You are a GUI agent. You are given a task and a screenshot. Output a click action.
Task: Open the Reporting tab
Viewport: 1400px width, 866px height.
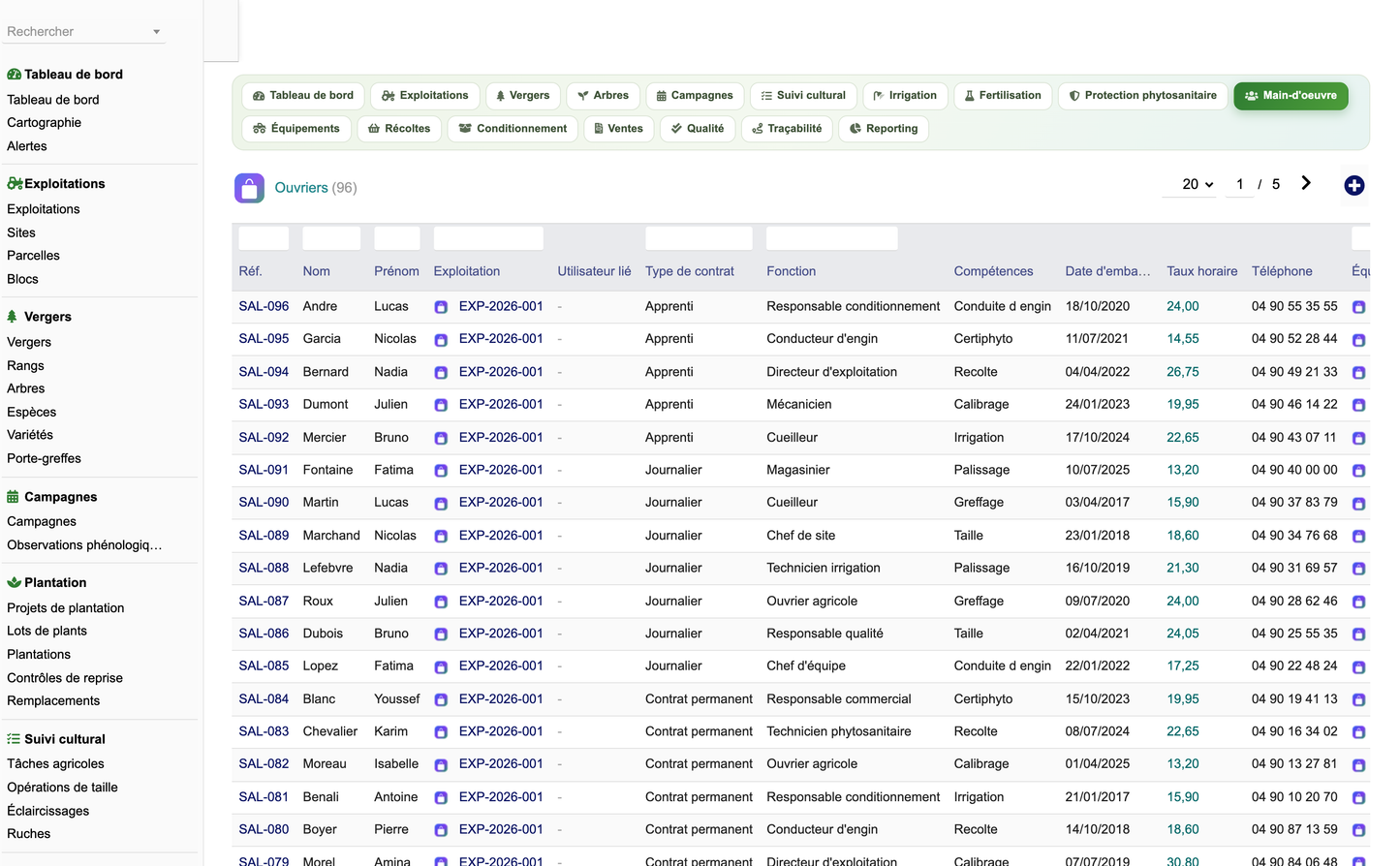[x=884, y=129]
